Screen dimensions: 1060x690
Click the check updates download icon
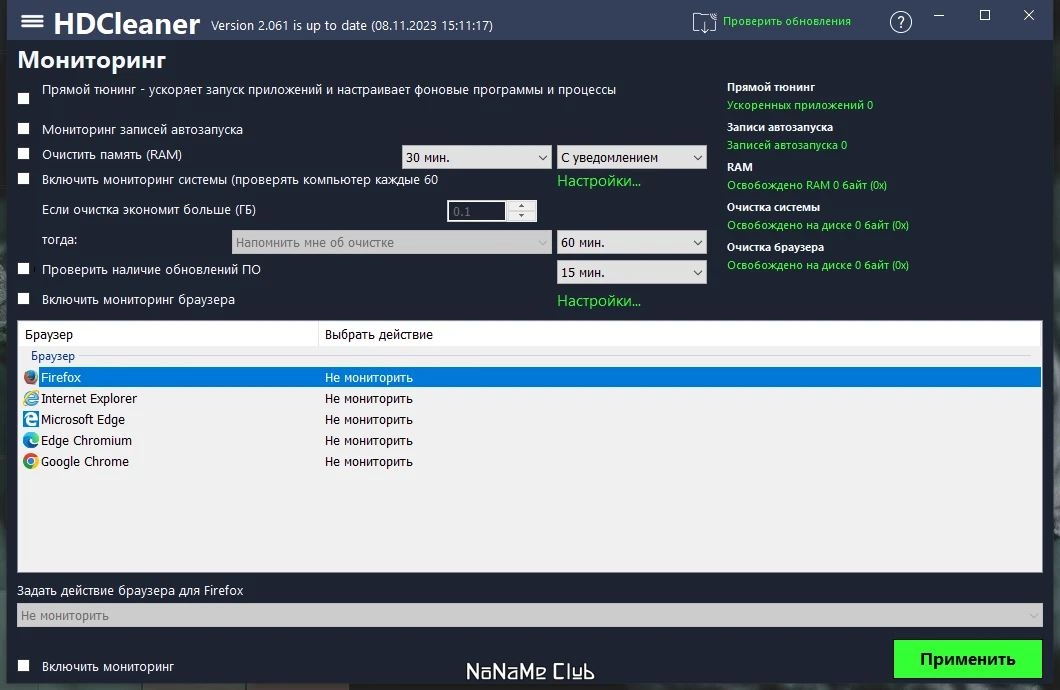tap(704, 22)
